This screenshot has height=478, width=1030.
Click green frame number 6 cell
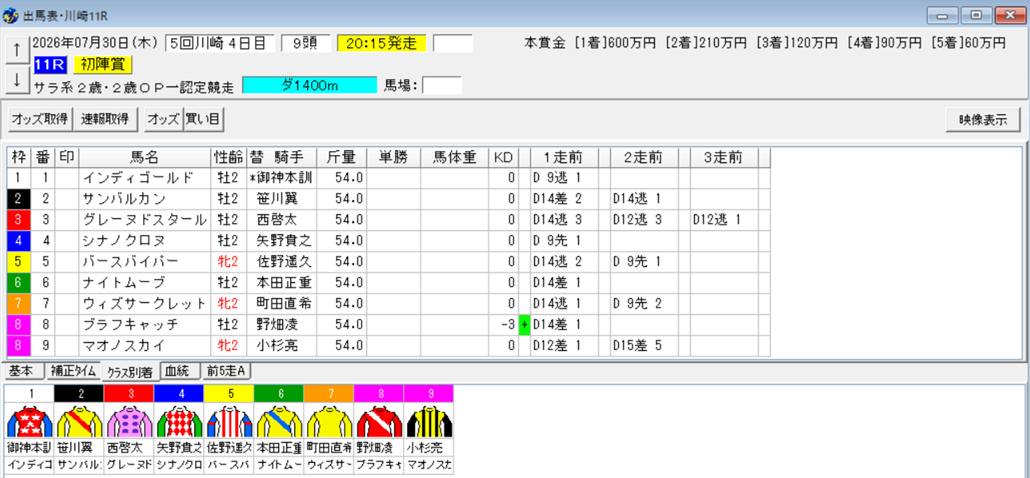tap(18, 282)
